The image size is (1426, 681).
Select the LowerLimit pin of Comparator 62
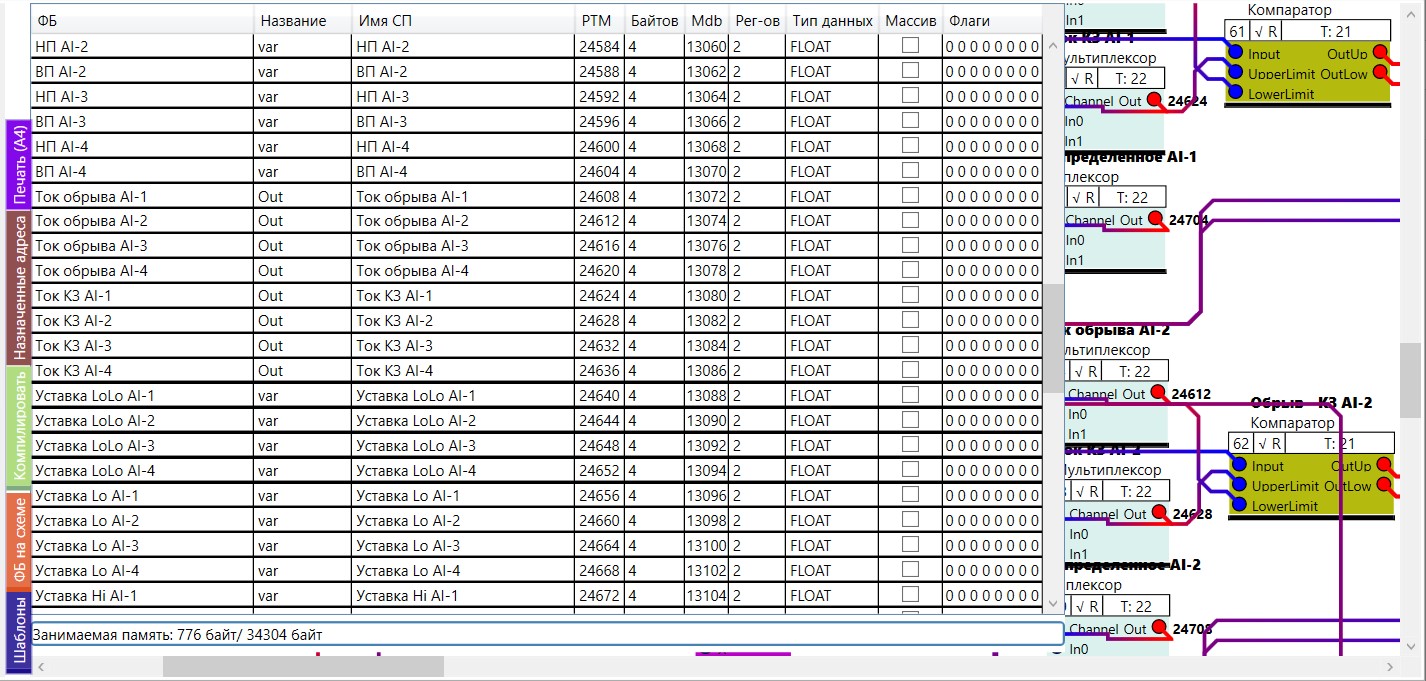pos(1239,506)
